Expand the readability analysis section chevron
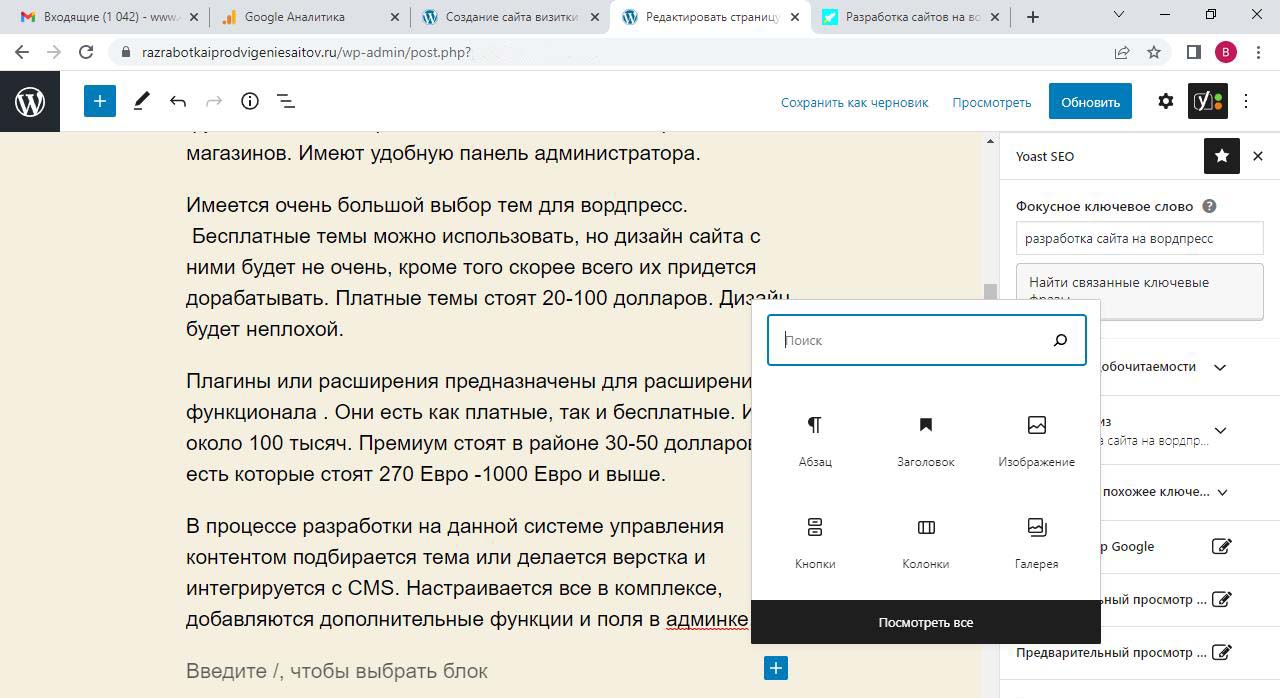 1220,367
